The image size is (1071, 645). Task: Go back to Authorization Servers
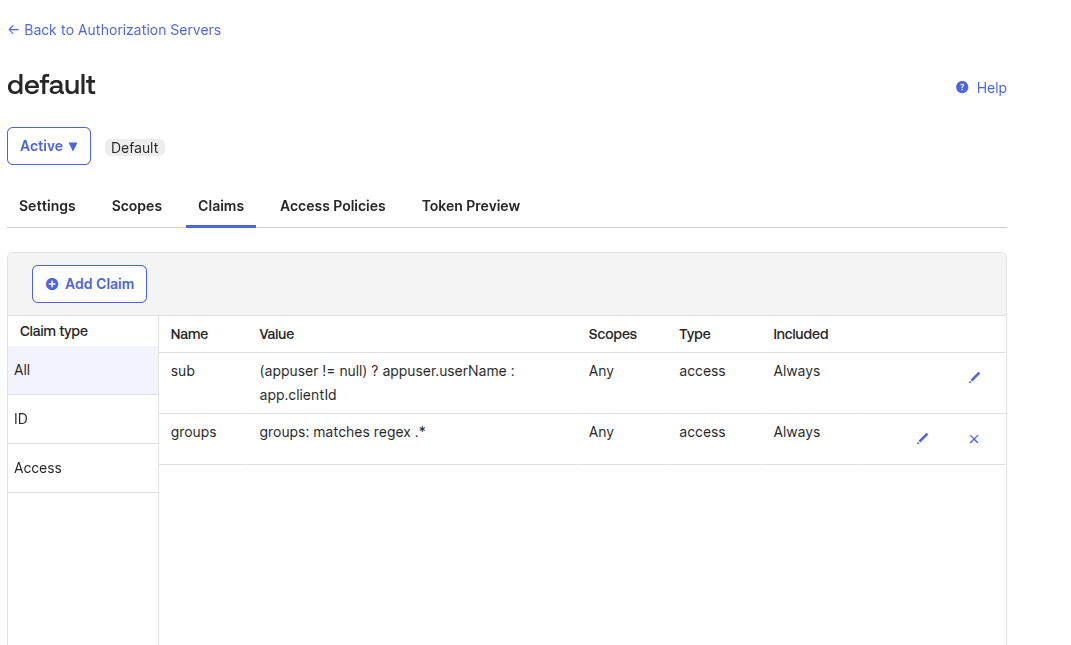coord(114,30)
